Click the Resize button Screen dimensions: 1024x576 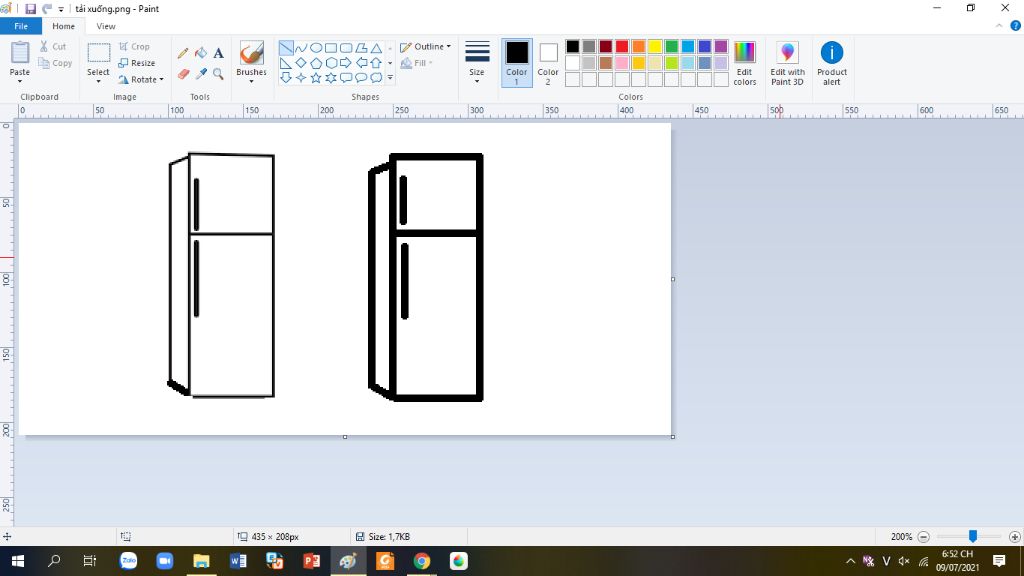click(137, 63)
